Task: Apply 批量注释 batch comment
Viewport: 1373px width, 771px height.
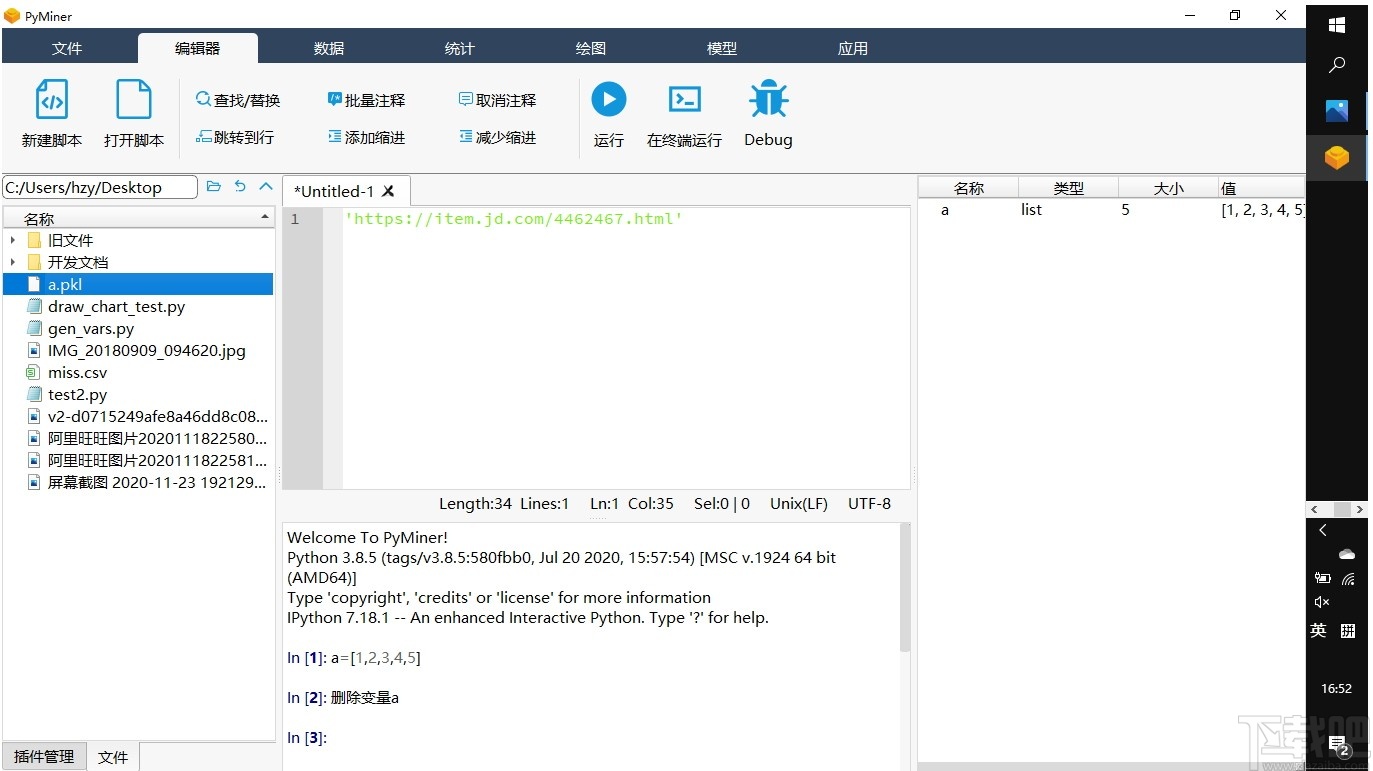Action: click(x=367, y=99)
